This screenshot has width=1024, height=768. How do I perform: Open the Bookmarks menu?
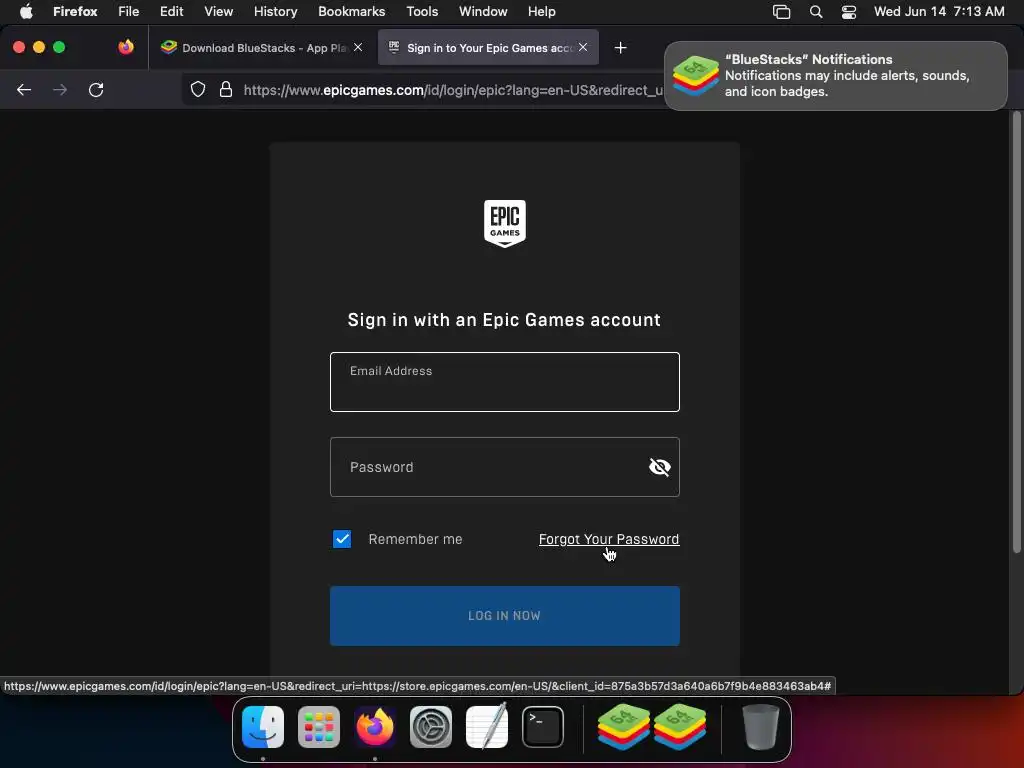coord(351,11)
